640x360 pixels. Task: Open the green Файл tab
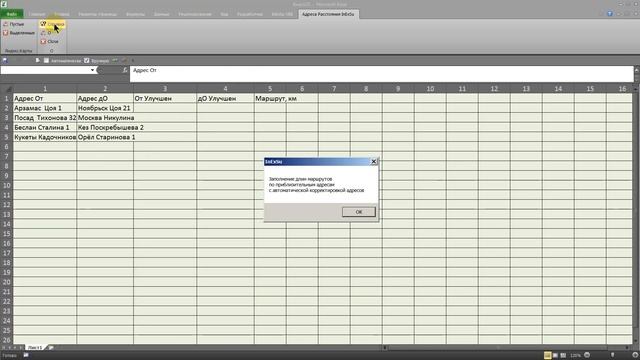pos(11,14)
